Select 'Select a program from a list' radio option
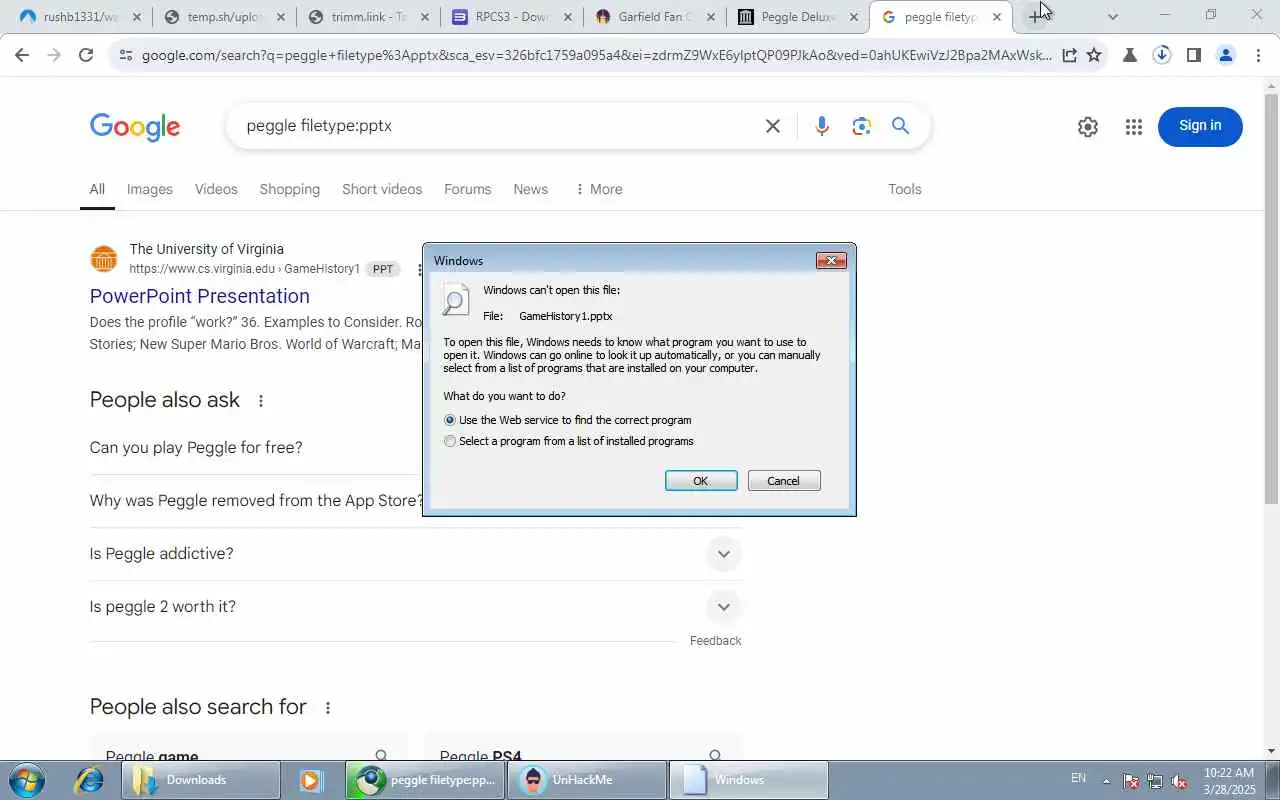This screenshot has width=1280, height=800. [x=450, y=441]
